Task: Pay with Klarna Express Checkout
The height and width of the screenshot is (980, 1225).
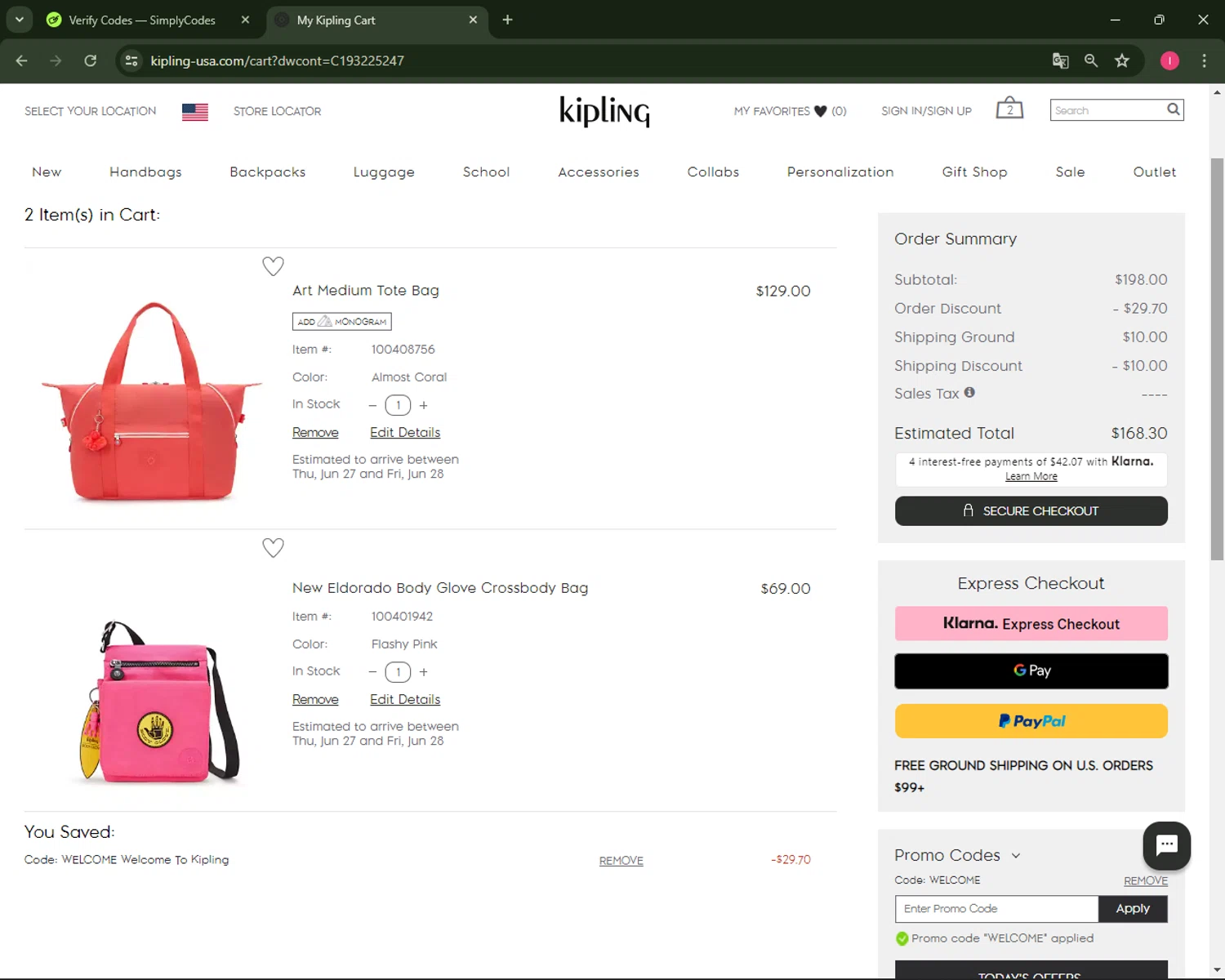Action: [1031, 623]
